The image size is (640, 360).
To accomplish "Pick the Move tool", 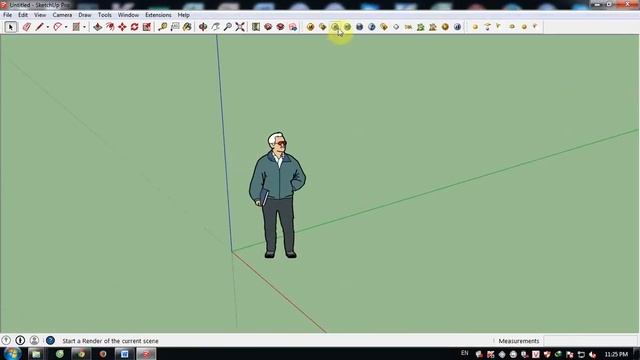I will tap(122, 27).
